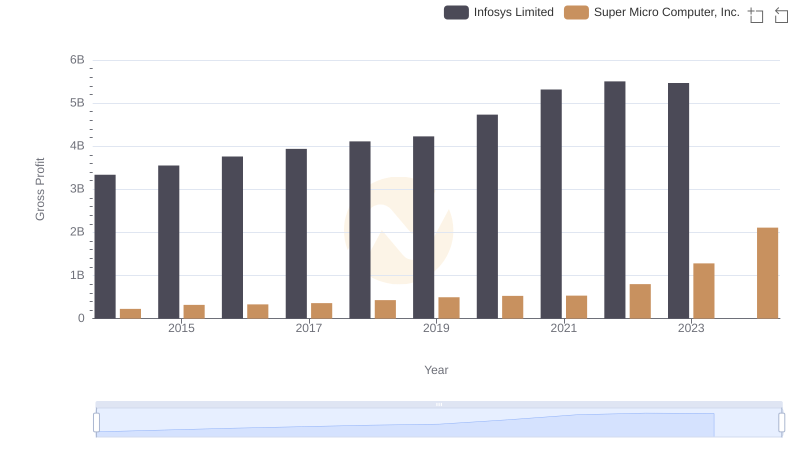This screenshot has width=800, height=461.
Task: Select the Infosys bar for 2023
Action: pos(679,201)
